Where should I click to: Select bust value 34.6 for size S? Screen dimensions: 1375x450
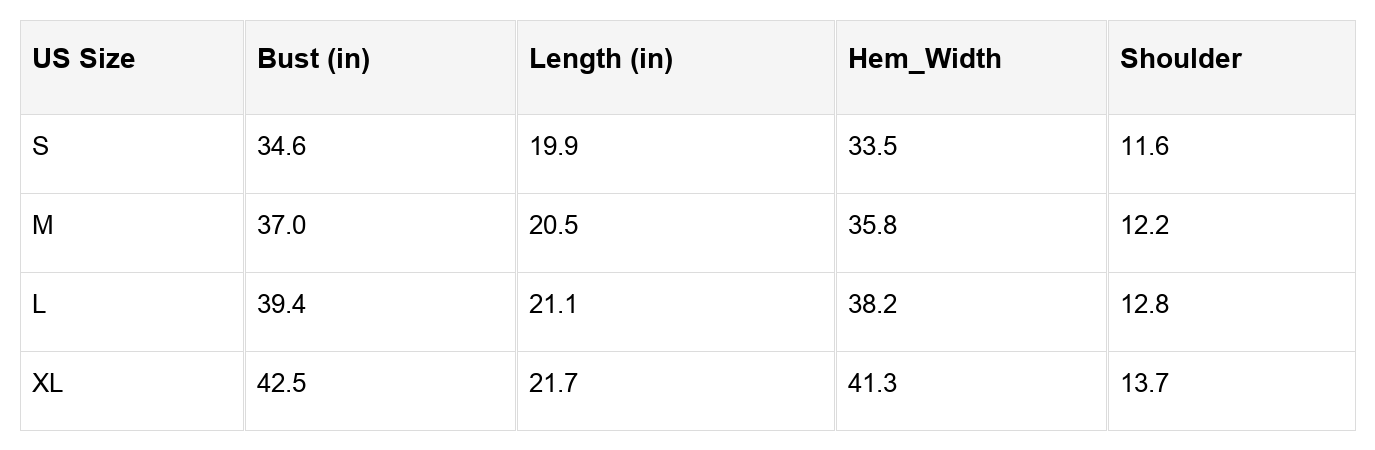[281, 147]
